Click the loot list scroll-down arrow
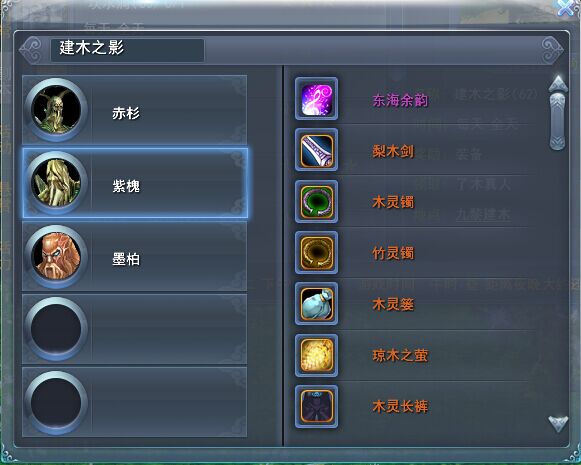581x465 pixels. 558,424
